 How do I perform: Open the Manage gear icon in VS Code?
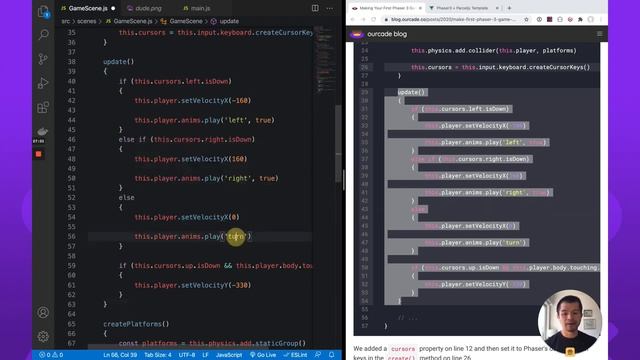(43, 336)
